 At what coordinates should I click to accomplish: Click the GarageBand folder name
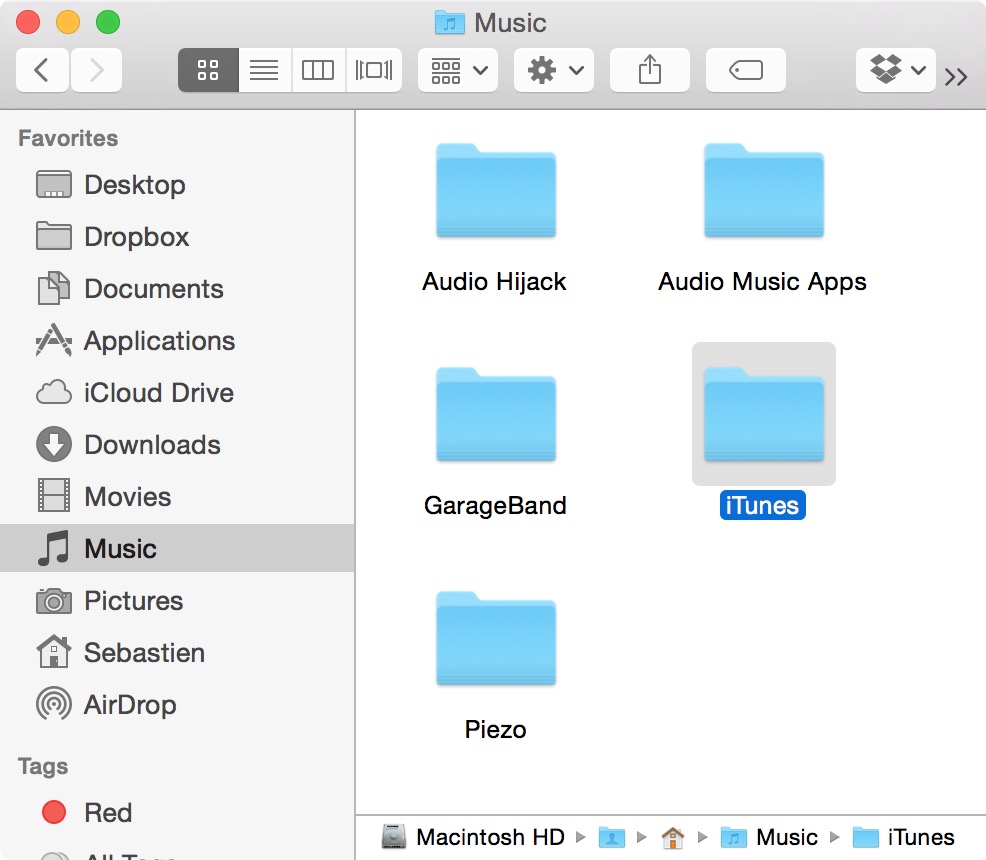pos(496,505)
